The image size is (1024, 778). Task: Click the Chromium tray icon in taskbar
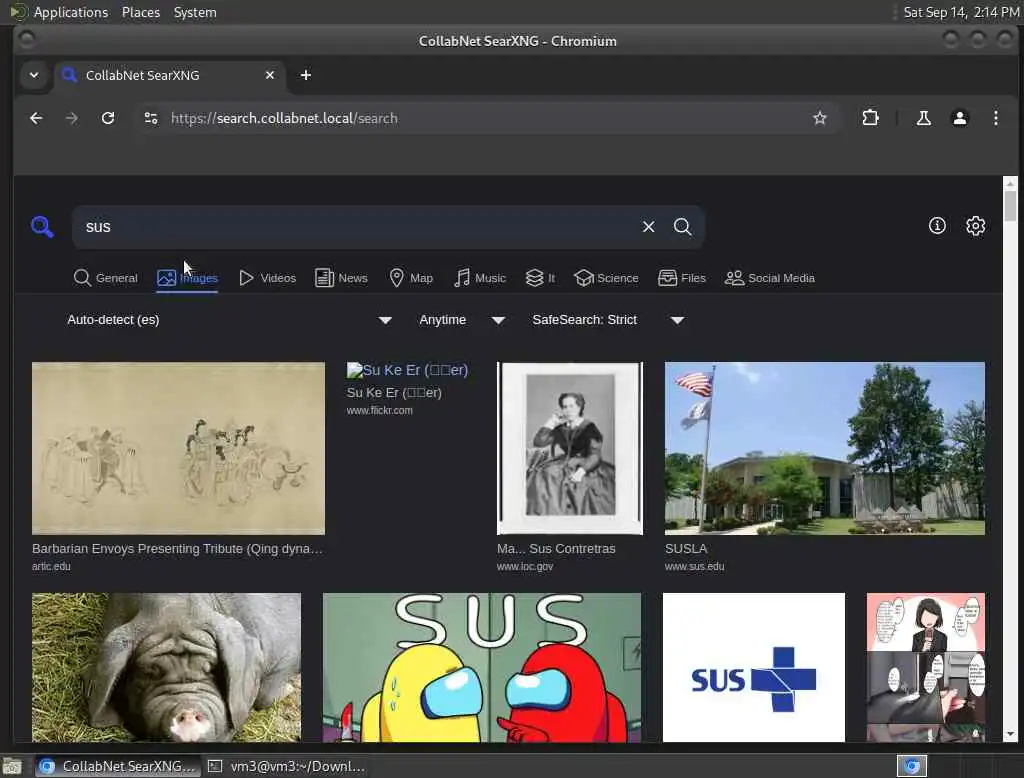[x=912, y=766]
